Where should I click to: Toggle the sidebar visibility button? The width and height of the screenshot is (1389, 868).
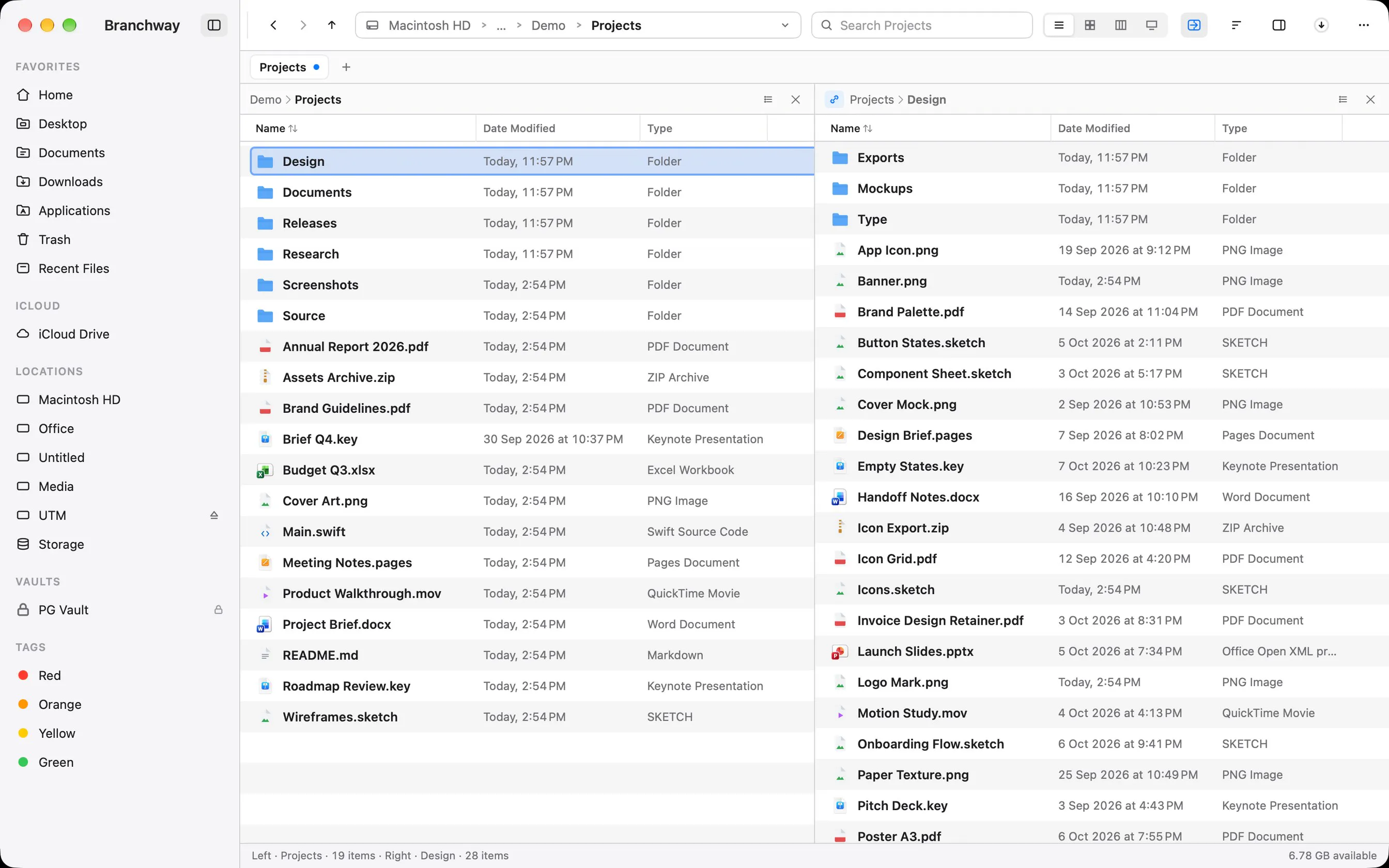[214, 25]
